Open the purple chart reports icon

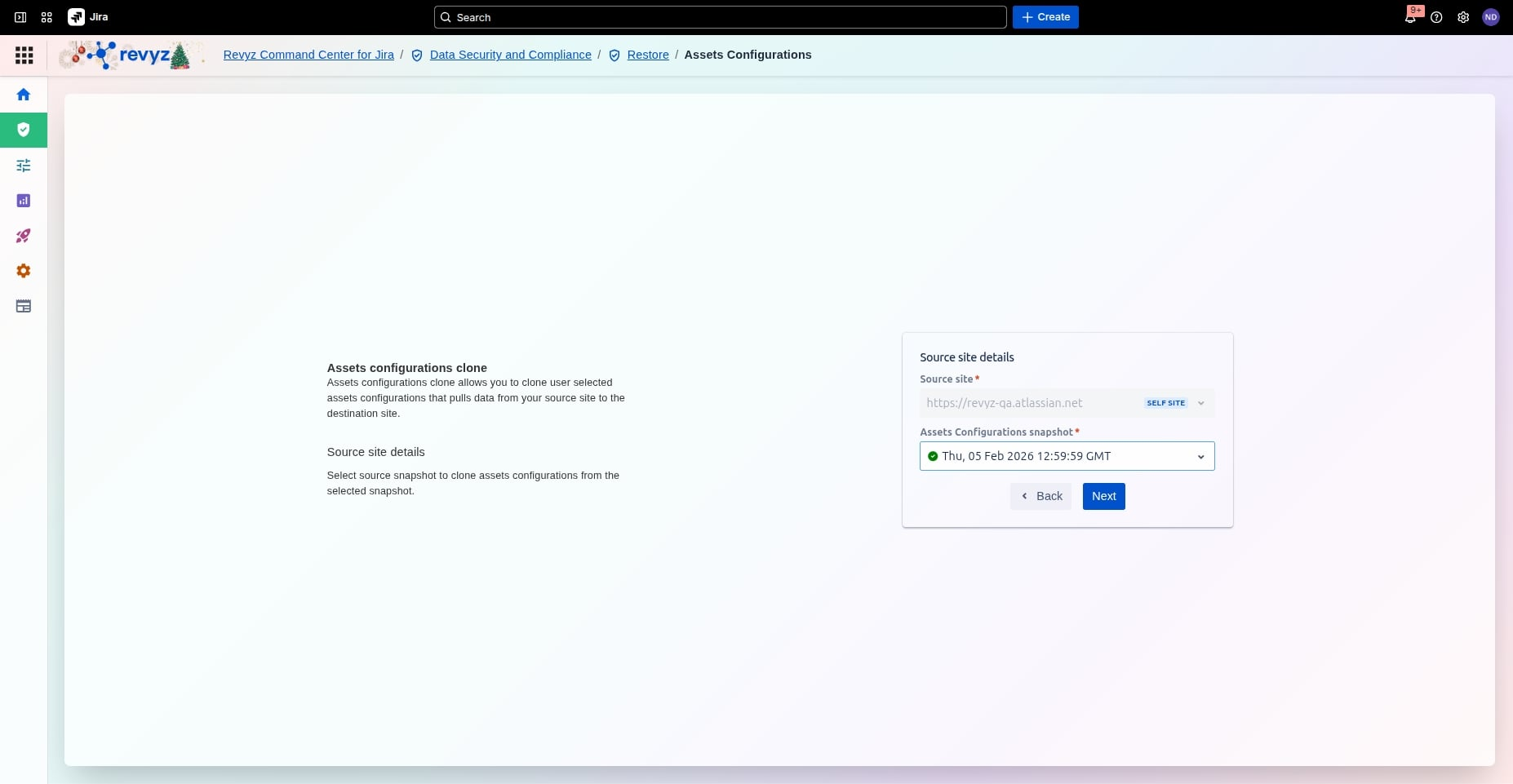[24, 201]
